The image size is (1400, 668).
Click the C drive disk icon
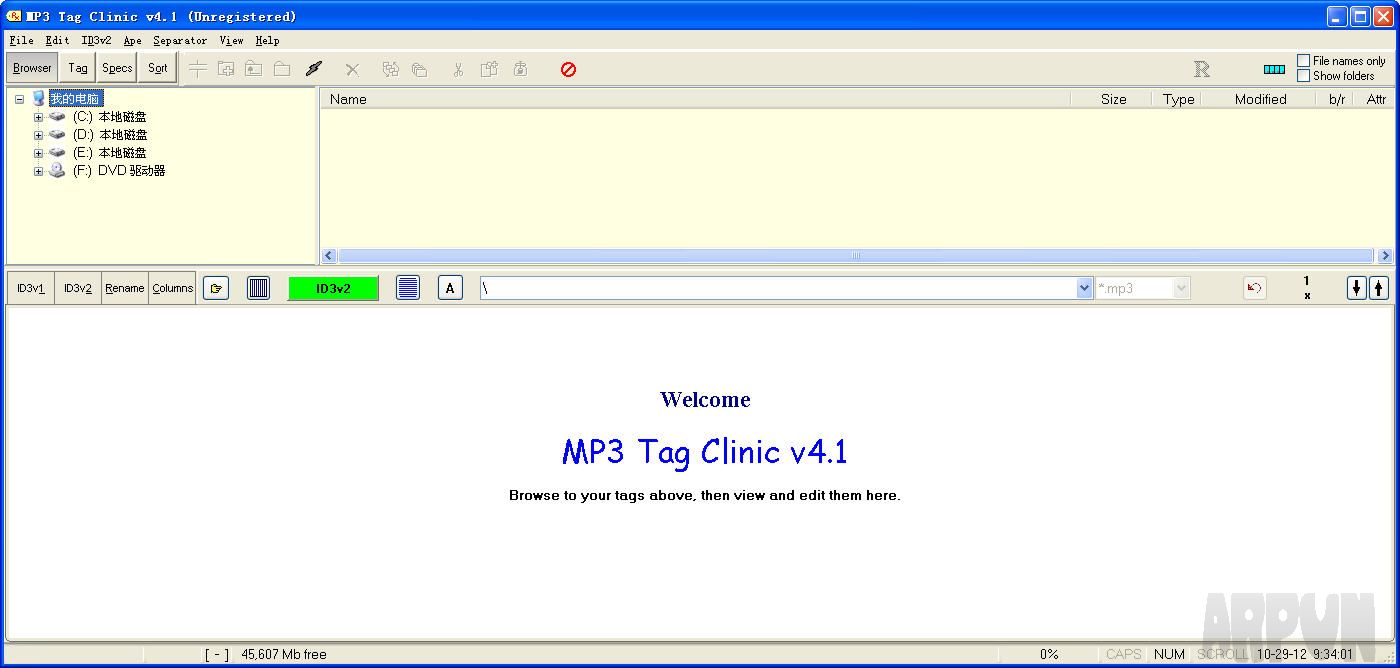point(57,116)
